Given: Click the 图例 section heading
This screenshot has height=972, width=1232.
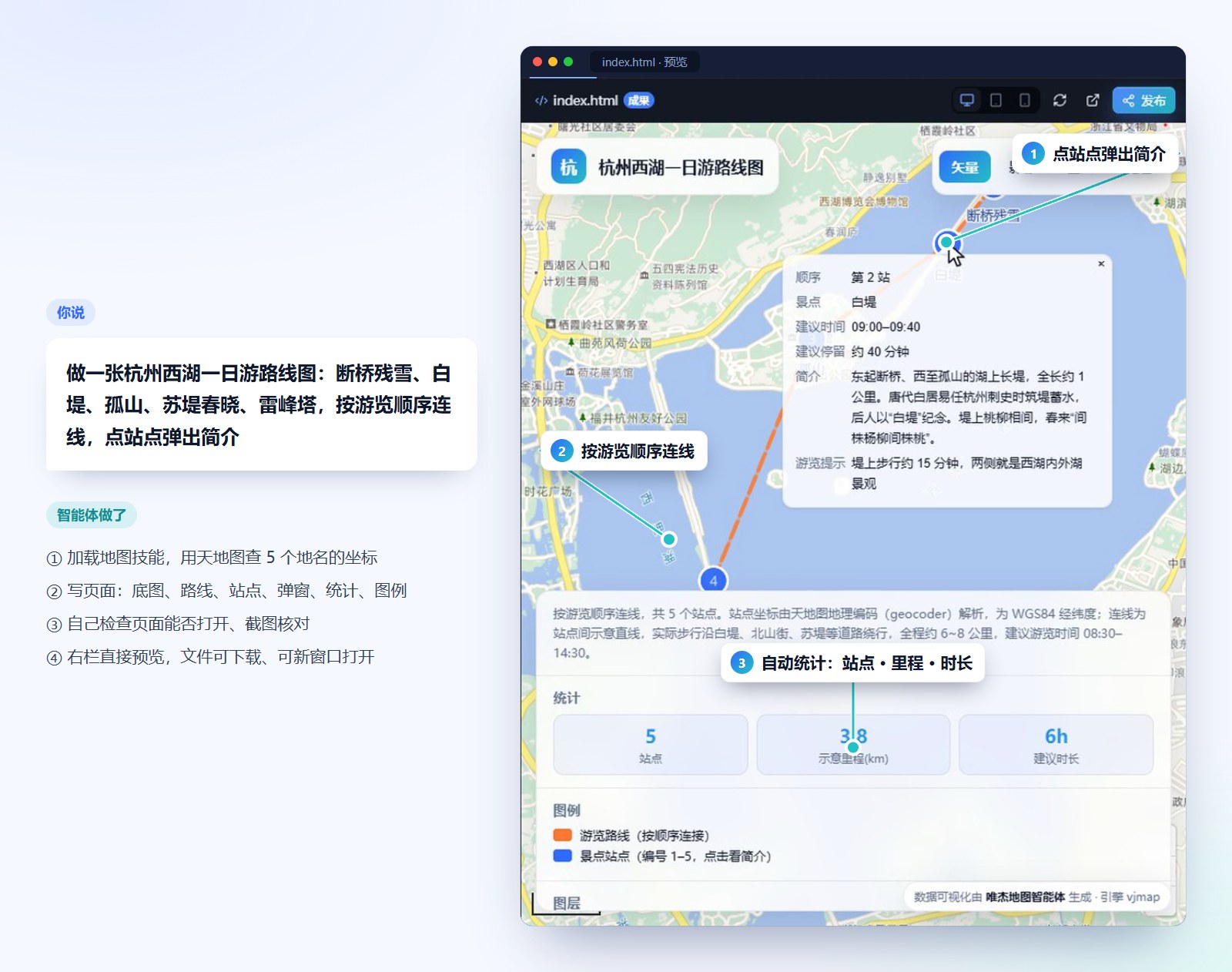Looking at the screenshot, I should click(567, 810).
